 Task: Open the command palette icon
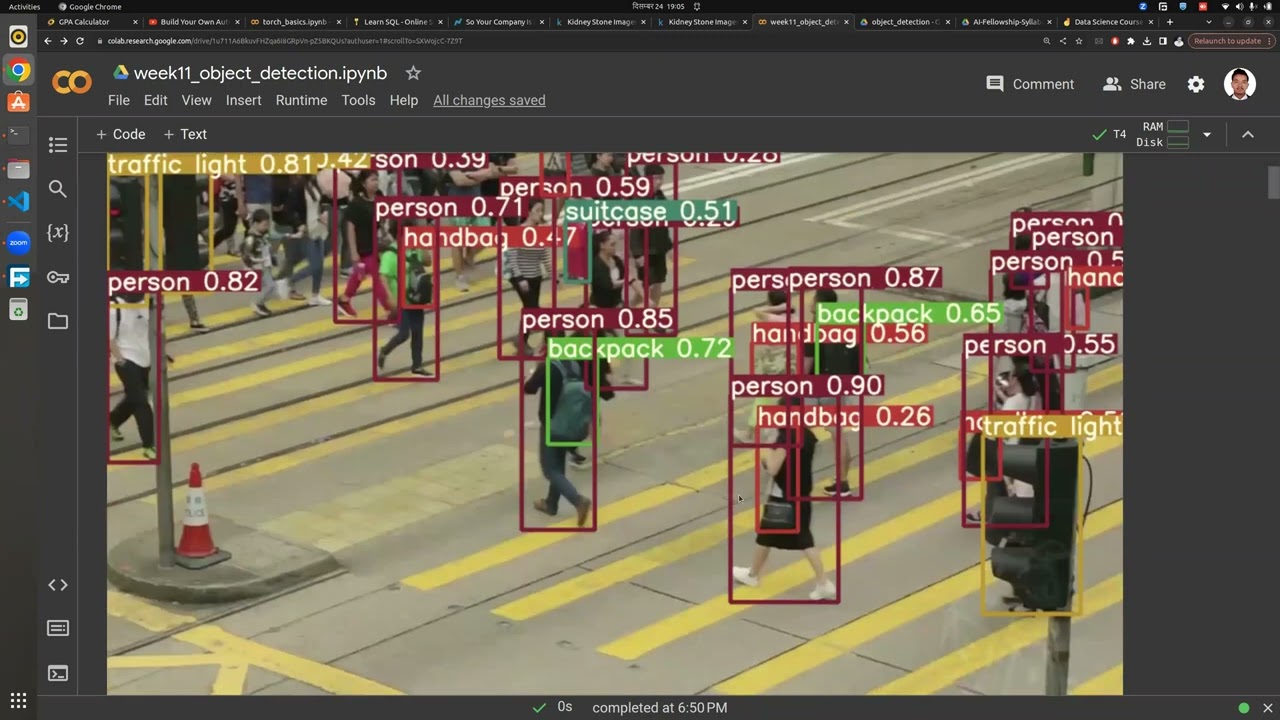tap(58, 628)
